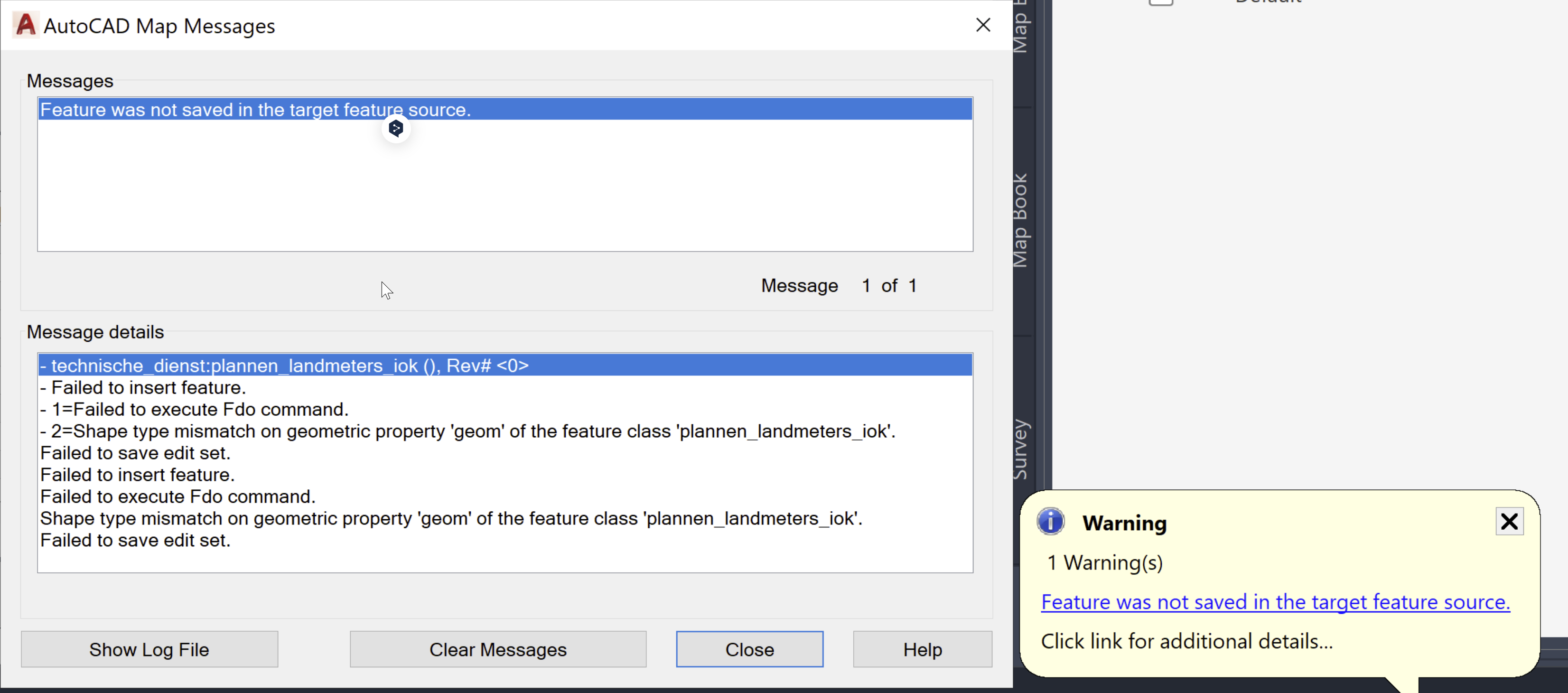The image size is (1568, 693).
Task: Clear all messages with Clear Messages
Action: [x=498, y=649]
